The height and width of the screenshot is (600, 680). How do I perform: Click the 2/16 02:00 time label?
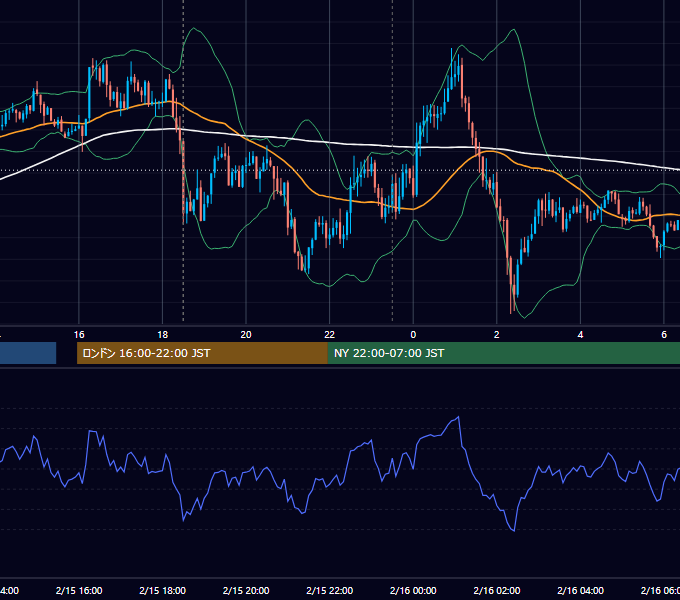coord(497,590)
